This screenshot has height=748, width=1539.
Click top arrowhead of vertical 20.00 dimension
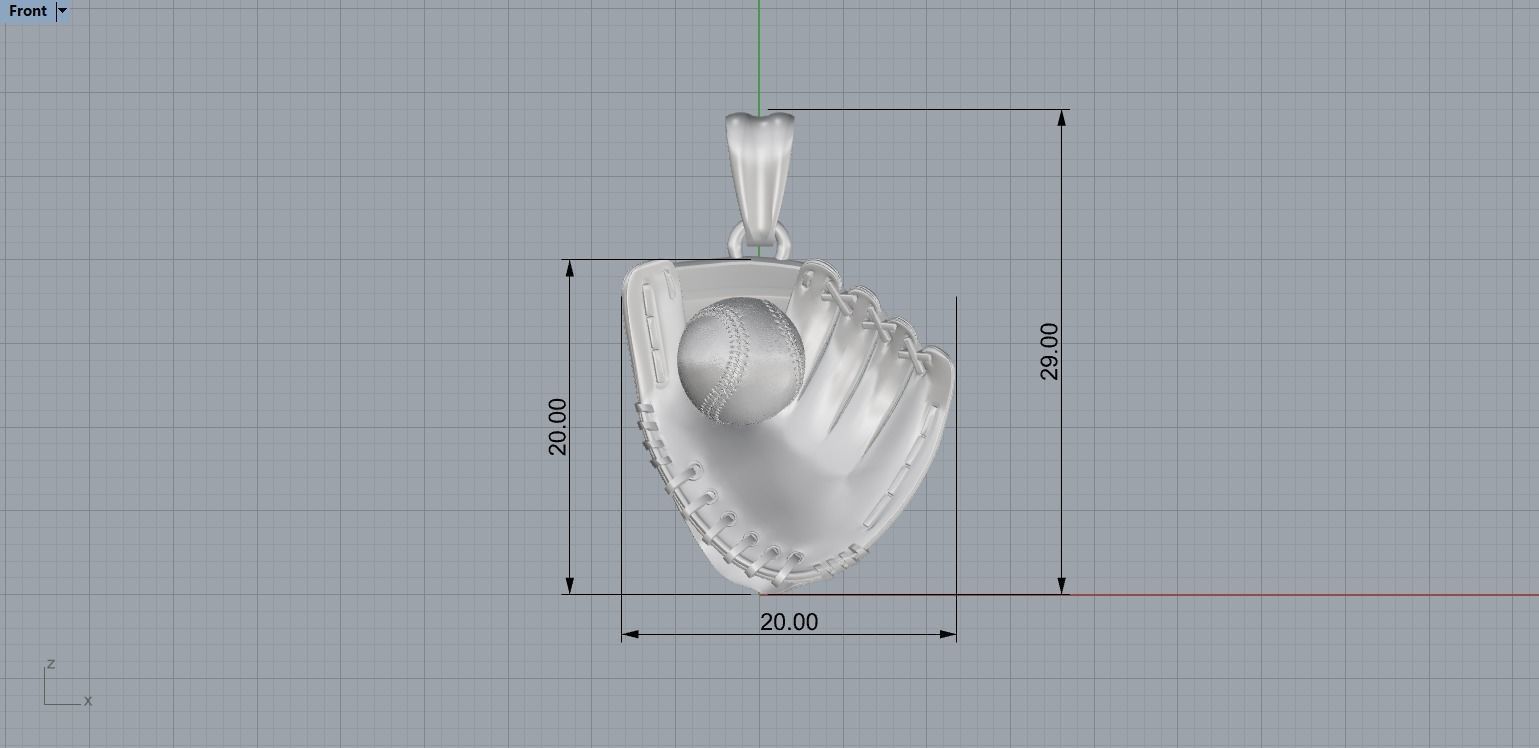click(570, 268)
